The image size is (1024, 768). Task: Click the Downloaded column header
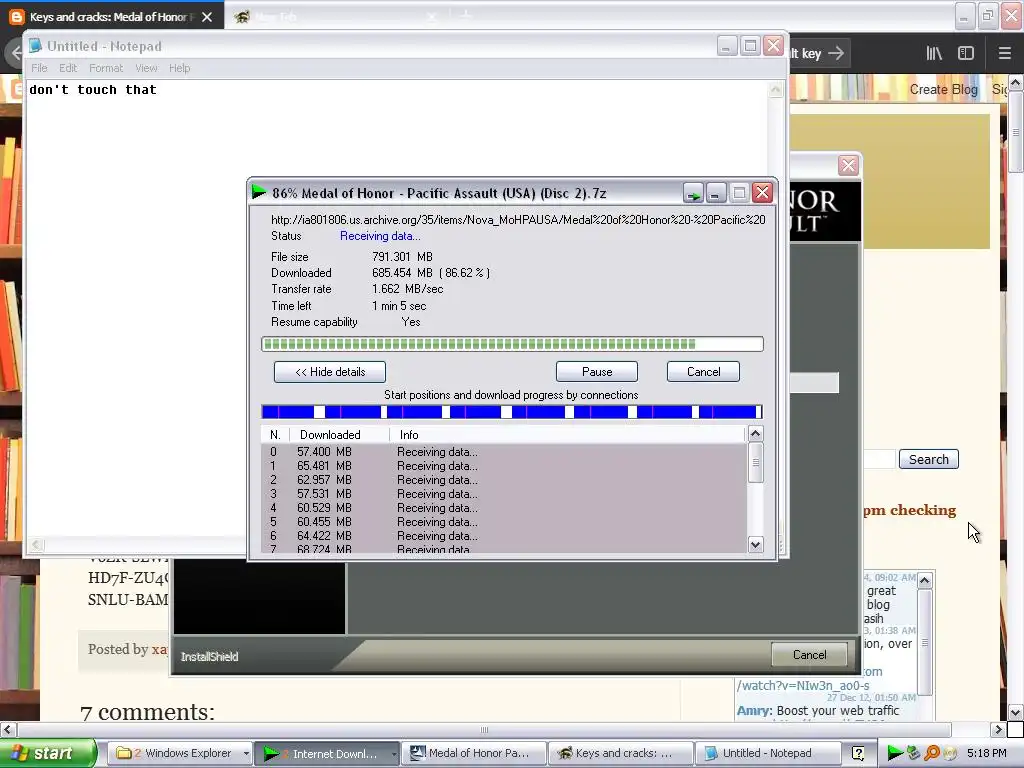[x=338, y=435]
